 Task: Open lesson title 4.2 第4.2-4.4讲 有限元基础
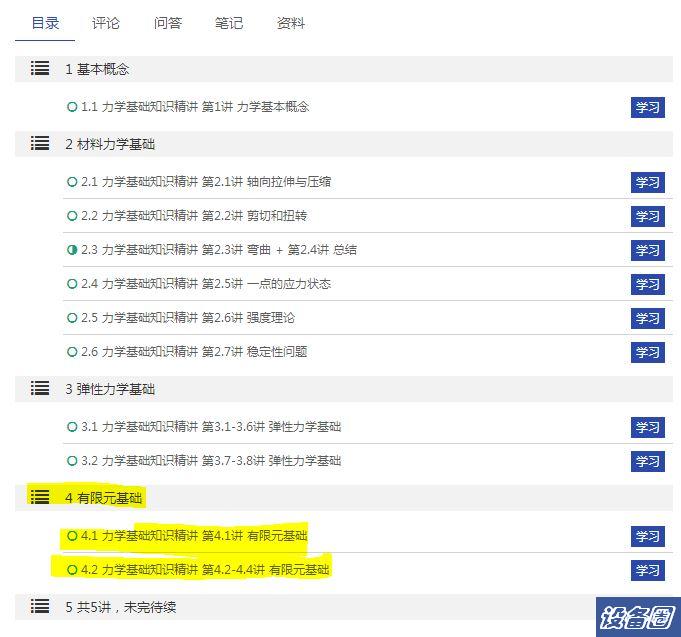pos(205,569)
